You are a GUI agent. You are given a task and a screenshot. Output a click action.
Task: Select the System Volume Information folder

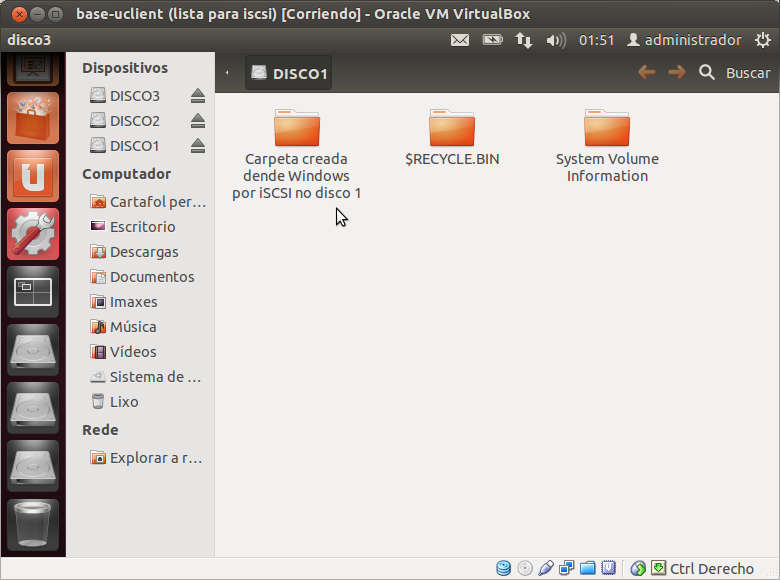pyautogui.click(x=607, y=146)
